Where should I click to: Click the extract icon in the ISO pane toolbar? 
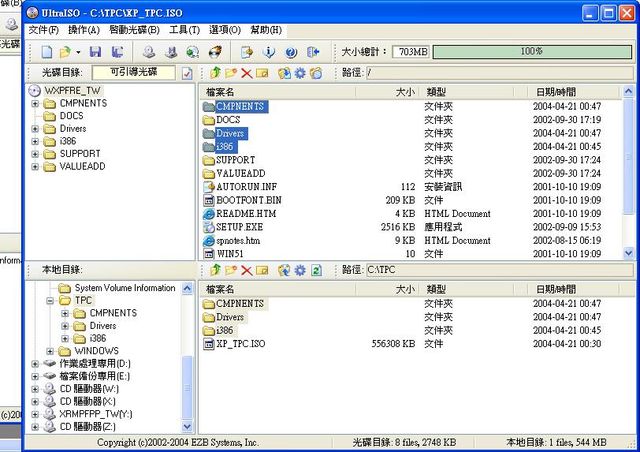(x=284, y=73)
